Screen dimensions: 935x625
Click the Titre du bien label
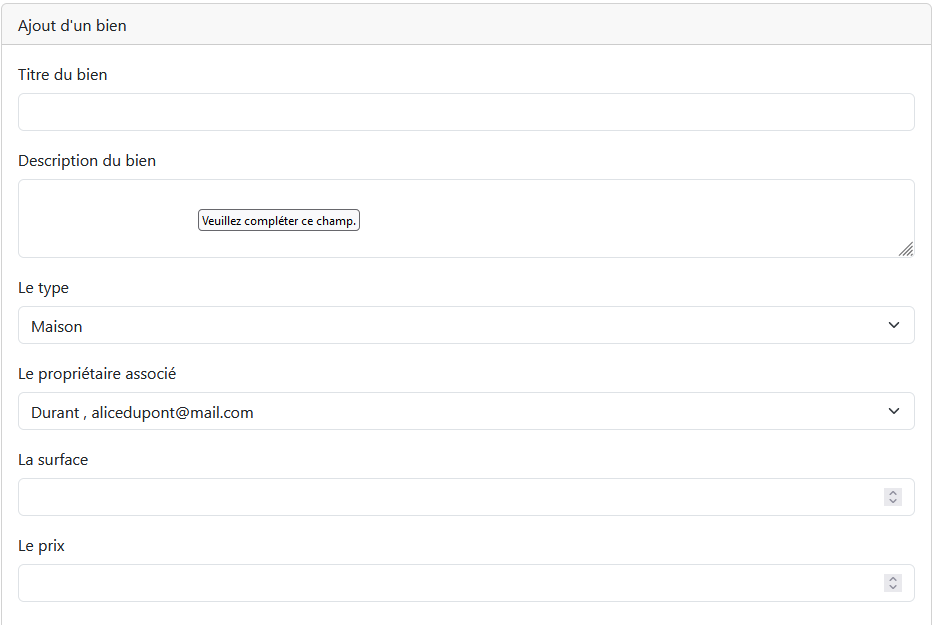tap(63, 75)
